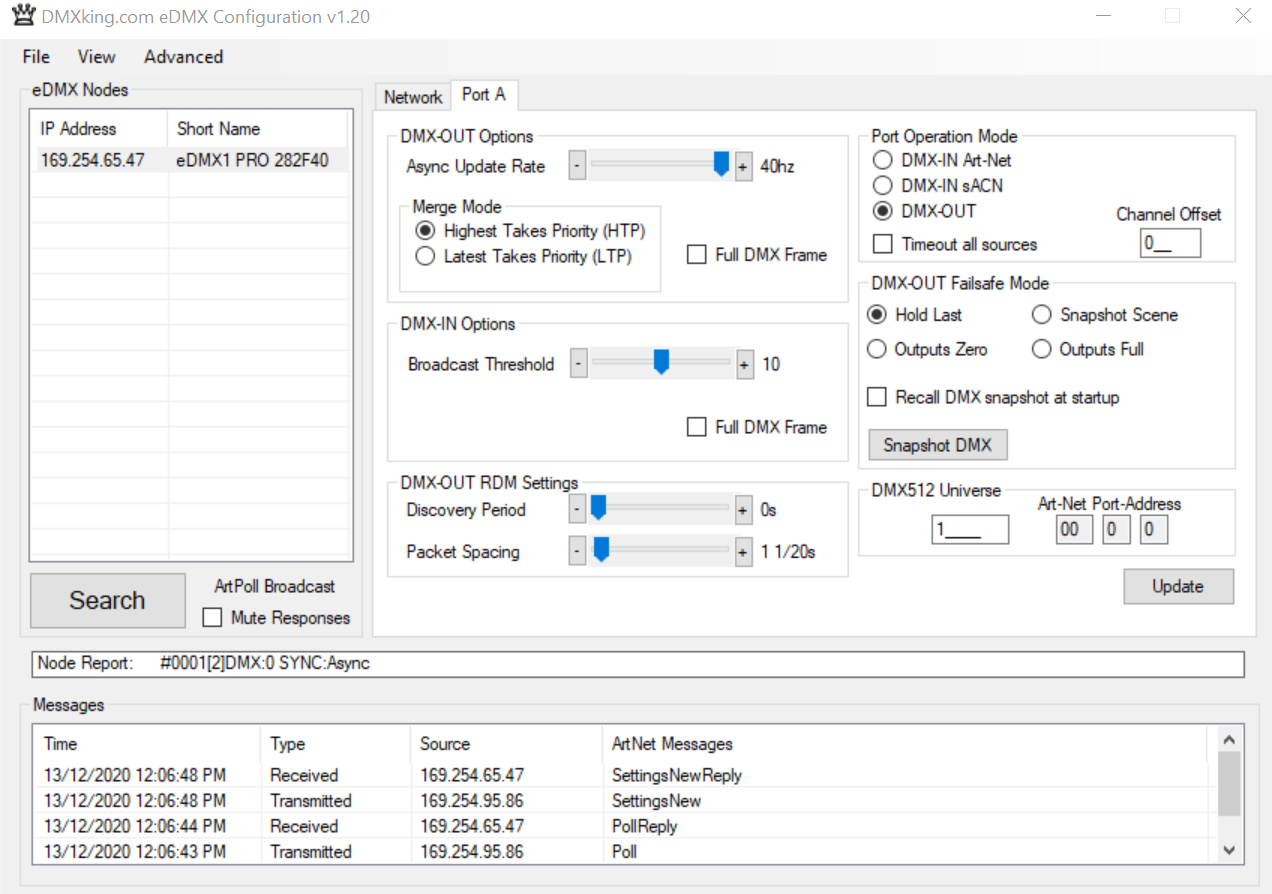This screenshot has width=1272, height=894.
Task: Decrease Async Update Rate with minus button
Action: pos(577,166)
